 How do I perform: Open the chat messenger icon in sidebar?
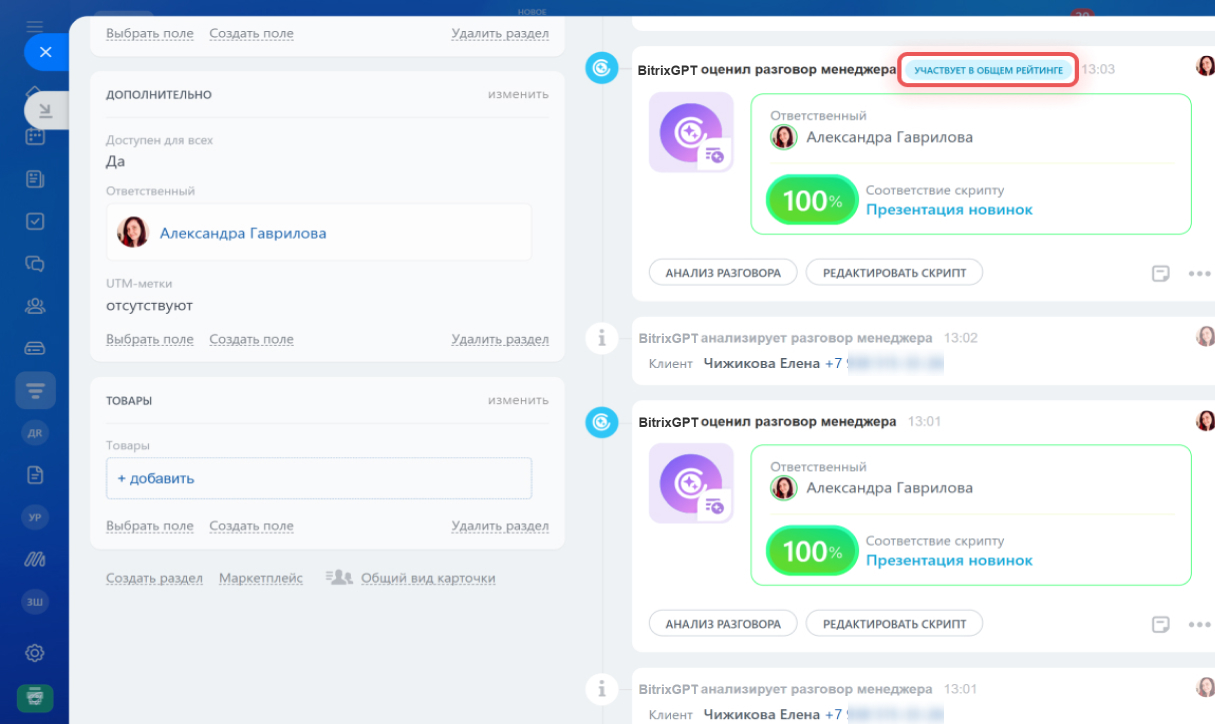point(35,264)
